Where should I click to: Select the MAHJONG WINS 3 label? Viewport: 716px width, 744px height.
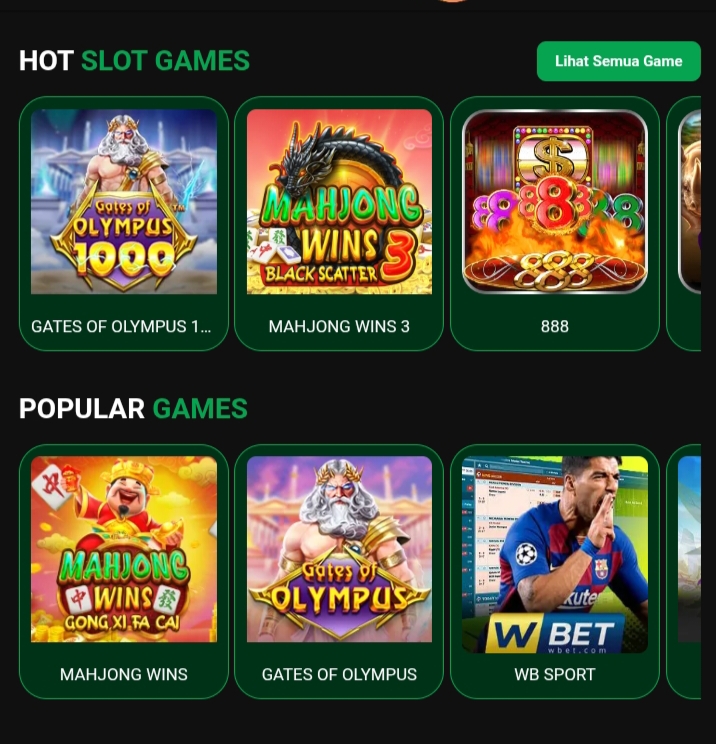tap(339, 326)
